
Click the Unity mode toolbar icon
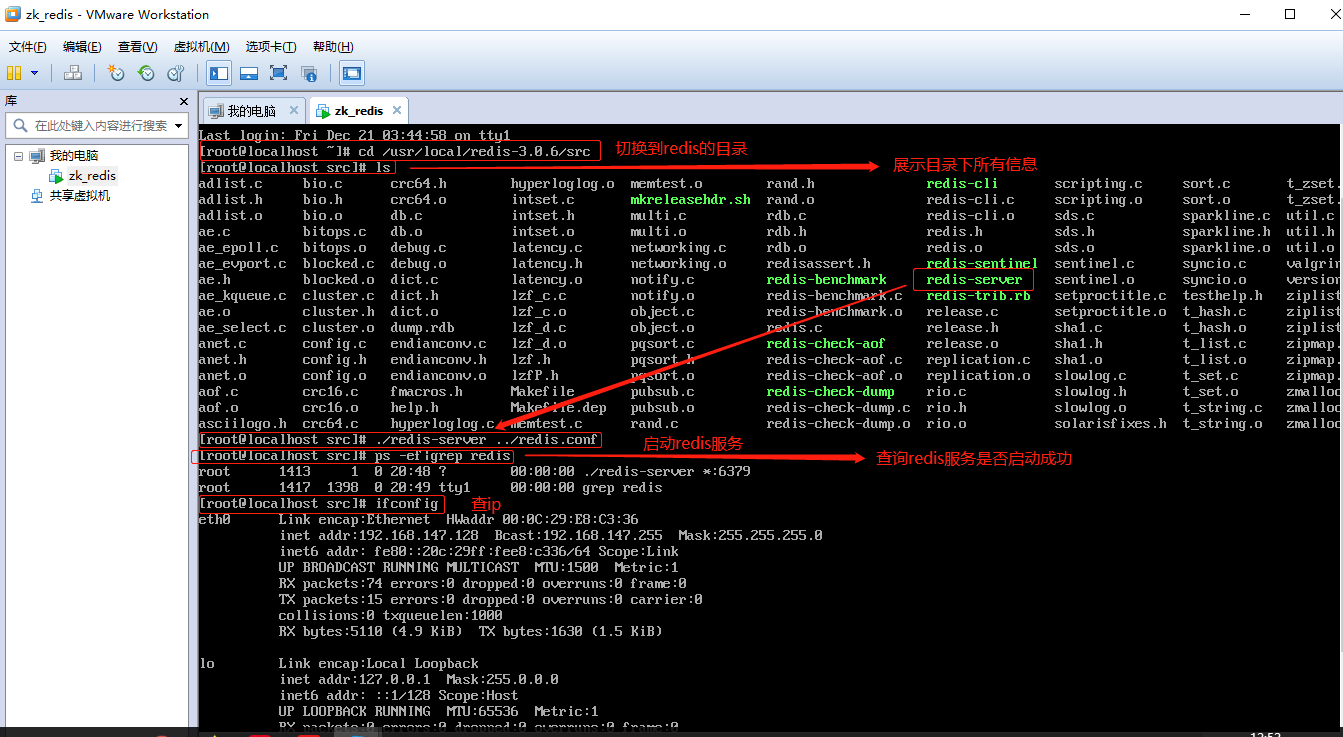tap(309, 73)
